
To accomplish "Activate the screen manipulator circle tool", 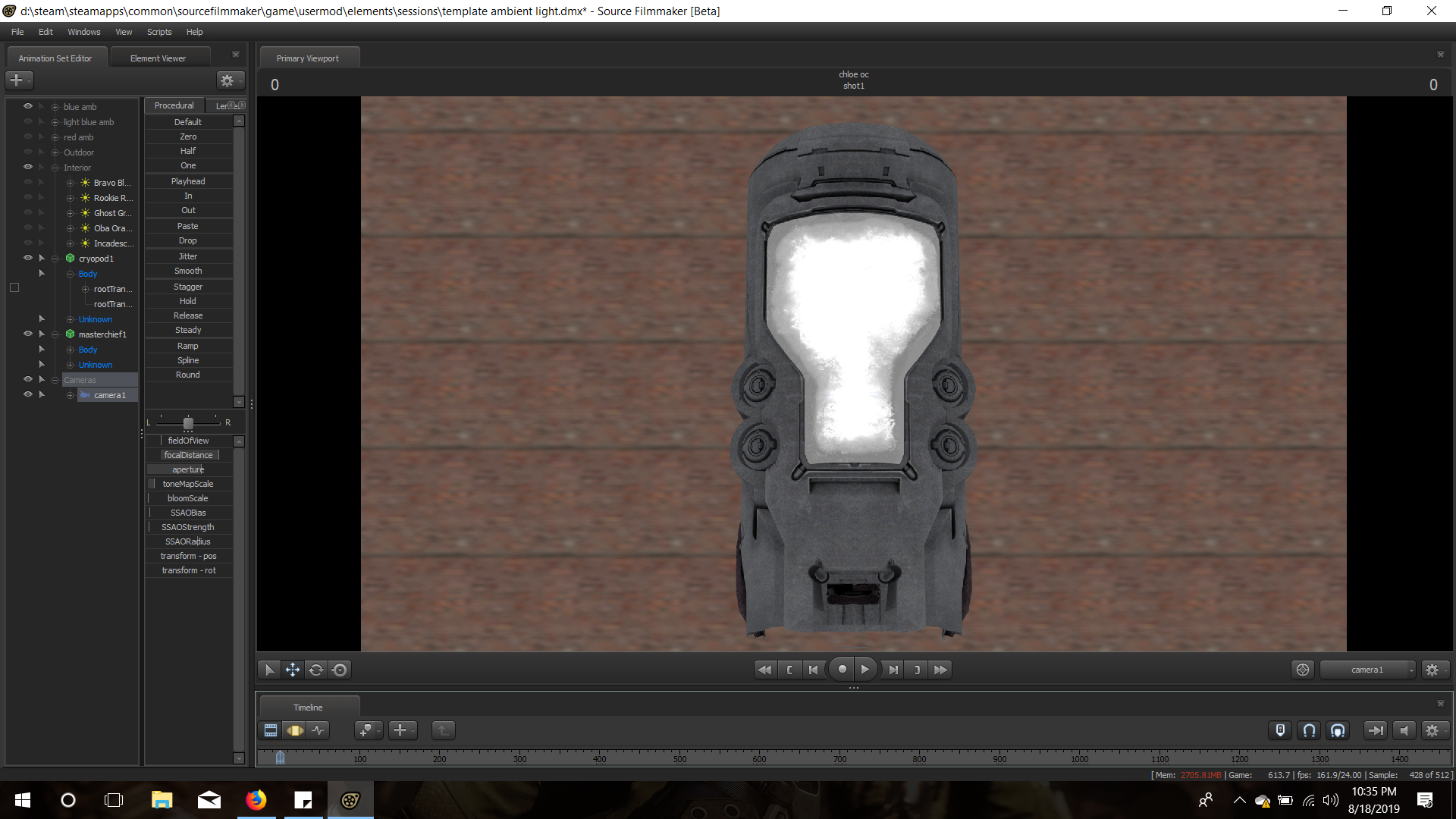I will (340, 670).
